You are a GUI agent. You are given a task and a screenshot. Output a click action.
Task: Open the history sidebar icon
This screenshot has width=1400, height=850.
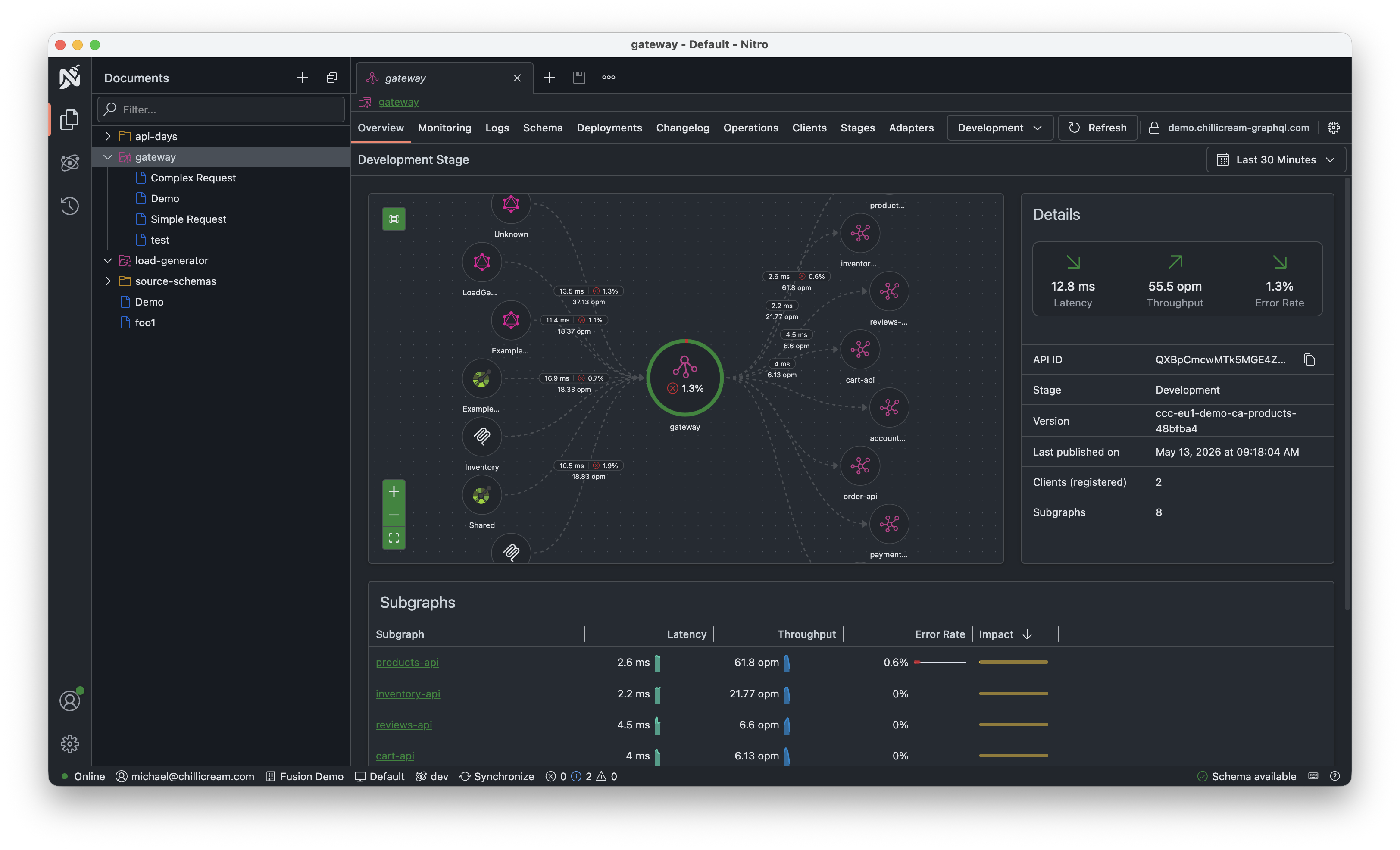click(69, 206)
